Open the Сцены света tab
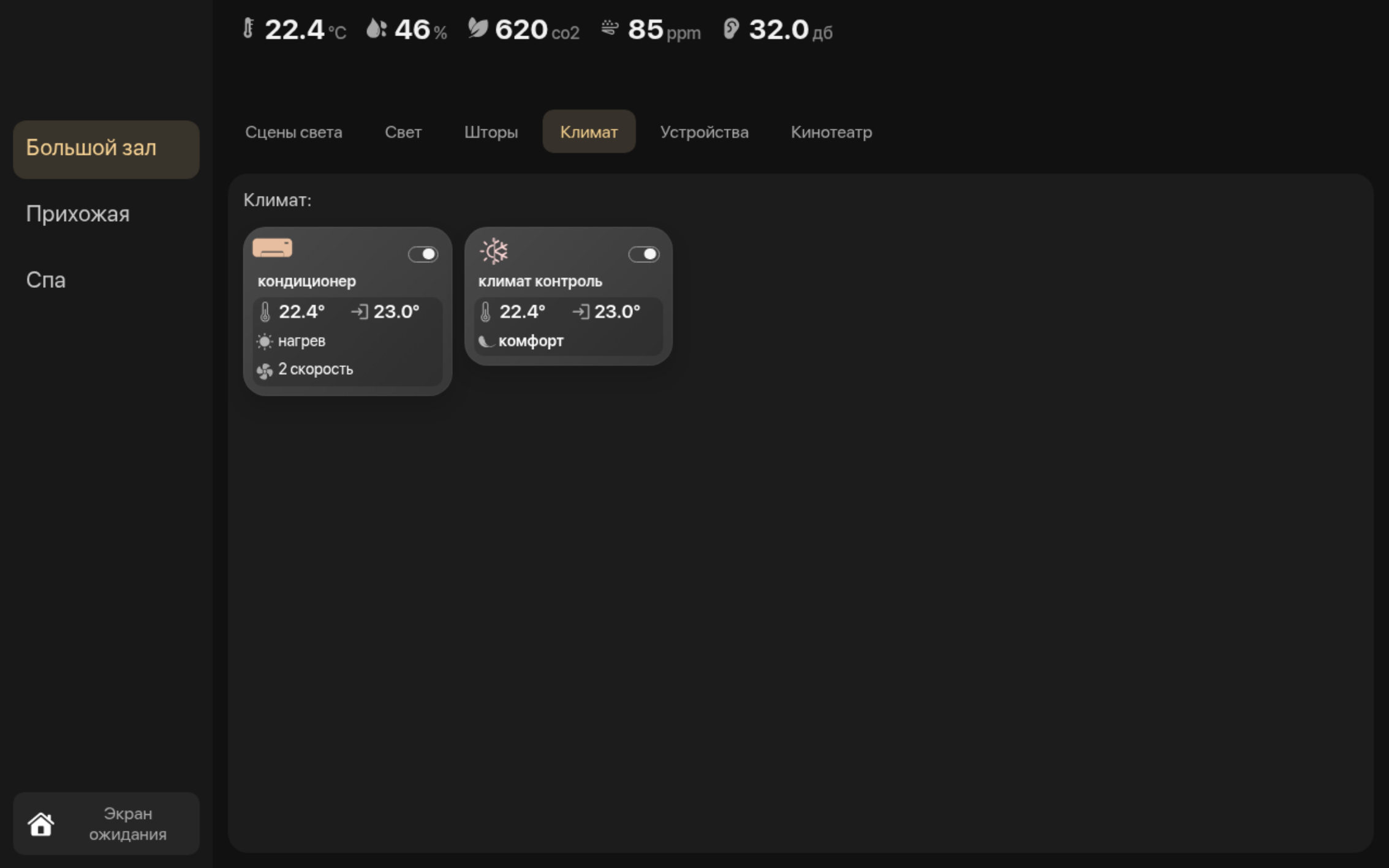Screen dimensions: 1389x868 click(x=293, y=132)
